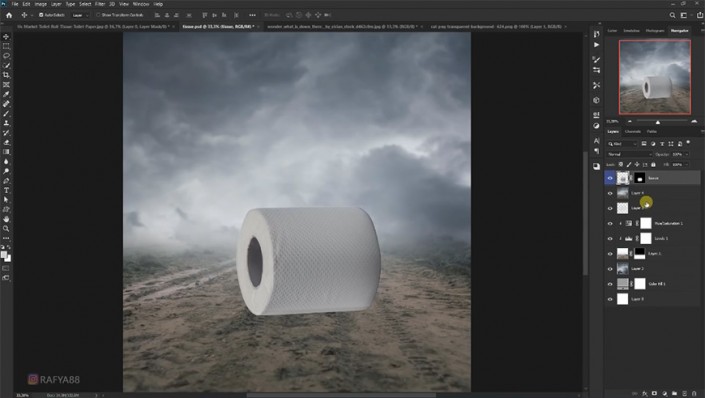
Task: Open the Character panel icon
Action: tap(596, 141)
